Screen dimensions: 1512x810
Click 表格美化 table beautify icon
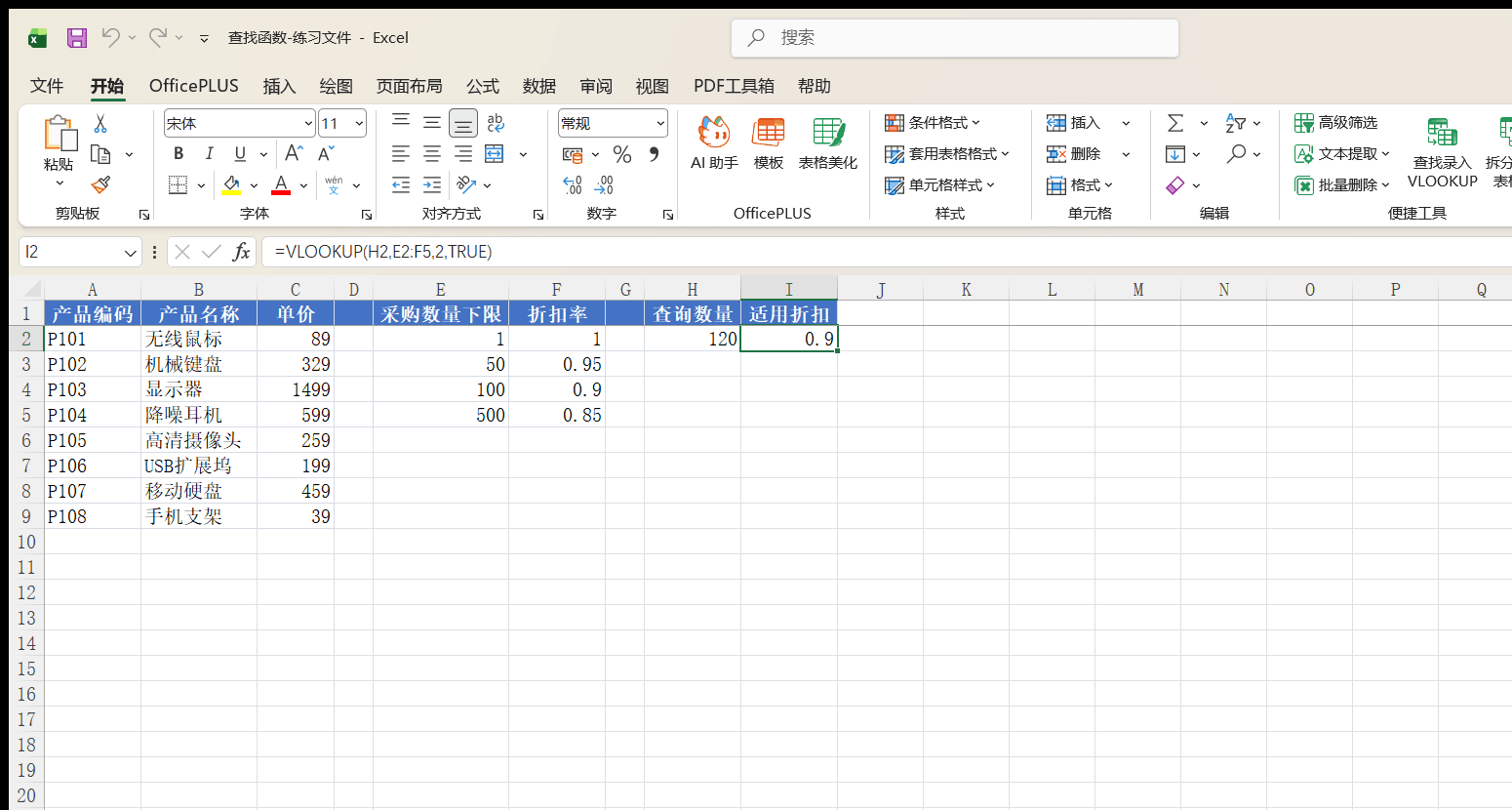(x=828, y=142)
